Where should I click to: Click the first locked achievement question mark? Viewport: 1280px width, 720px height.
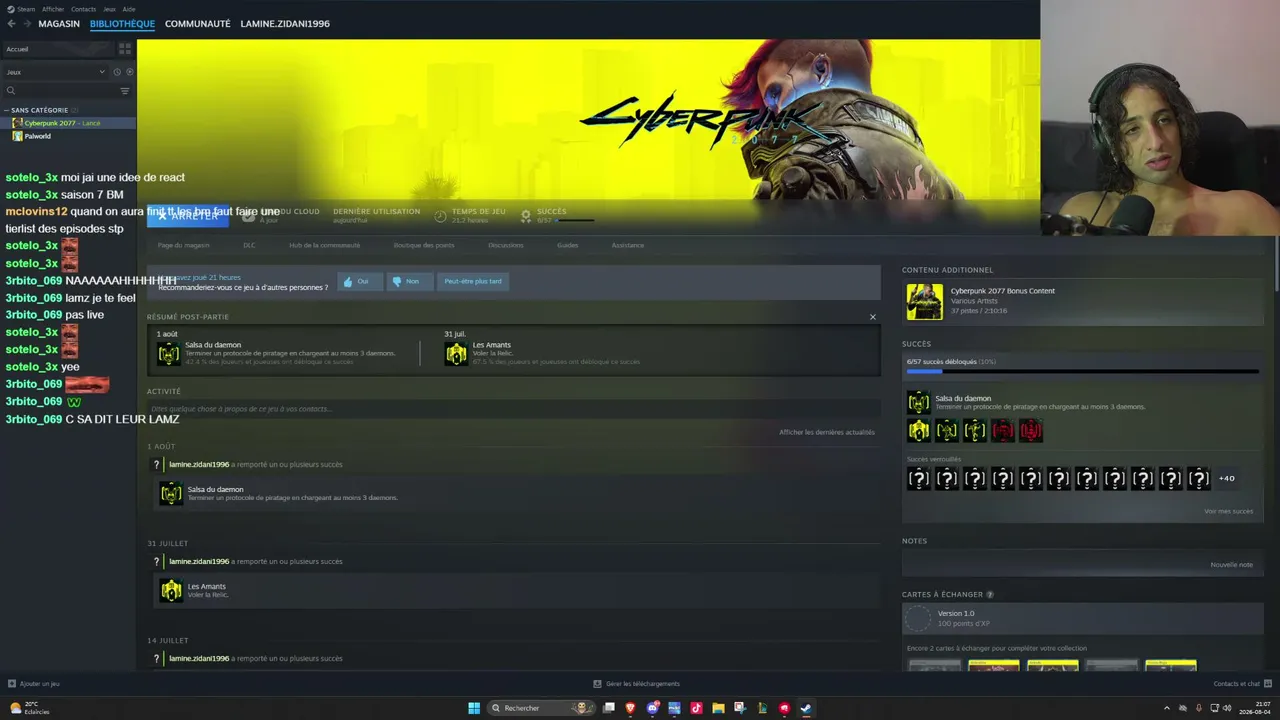(x=918, y=479)
